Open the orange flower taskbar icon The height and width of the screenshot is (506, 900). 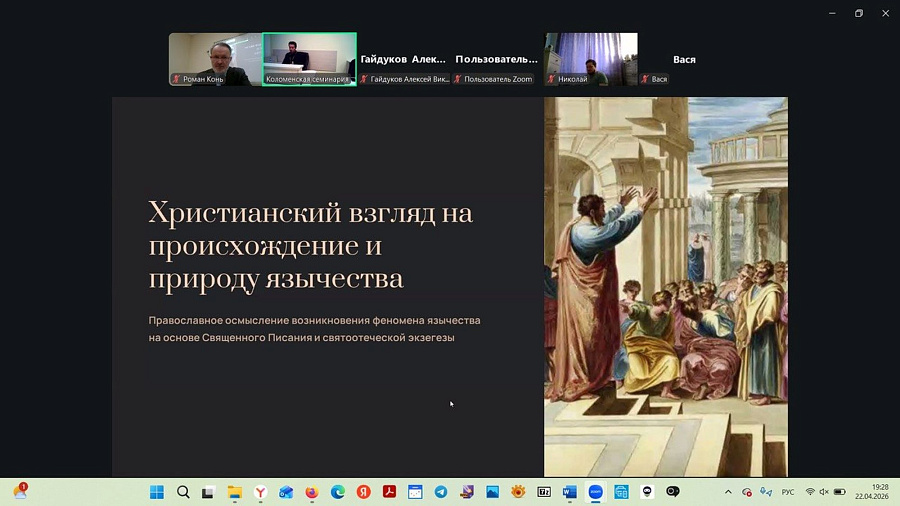coord(518,492)
